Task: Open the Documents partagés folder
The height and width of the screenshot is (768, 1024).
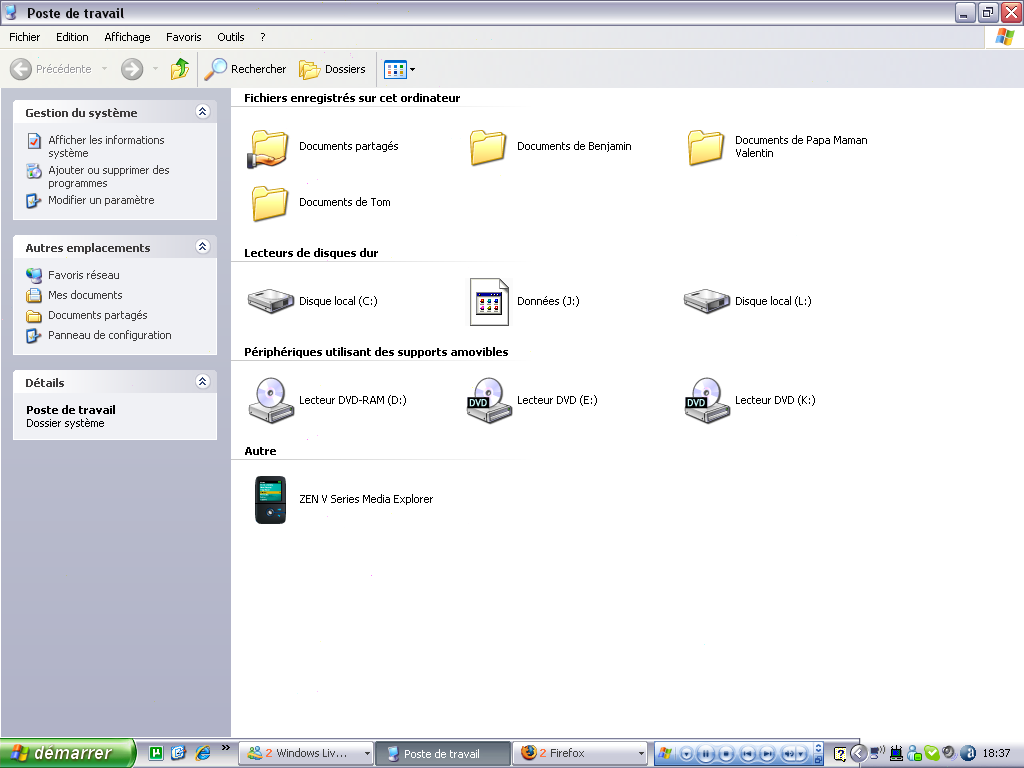Action: tap(269, 147)
